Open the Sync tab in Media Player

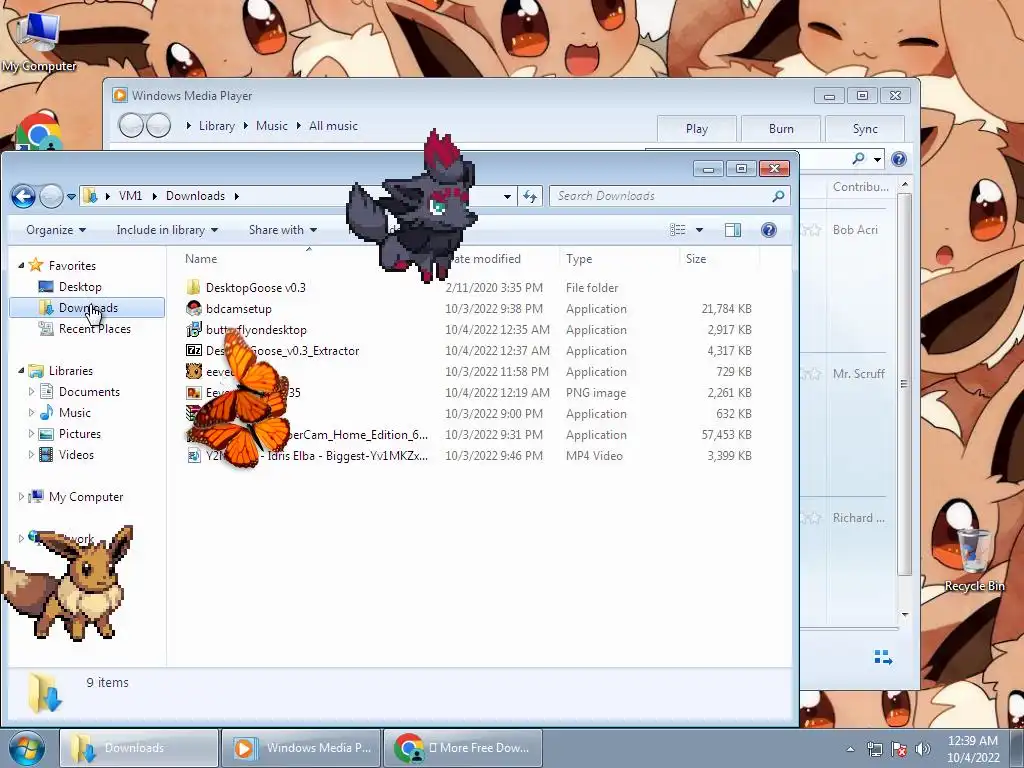click(x=865, y=129)
